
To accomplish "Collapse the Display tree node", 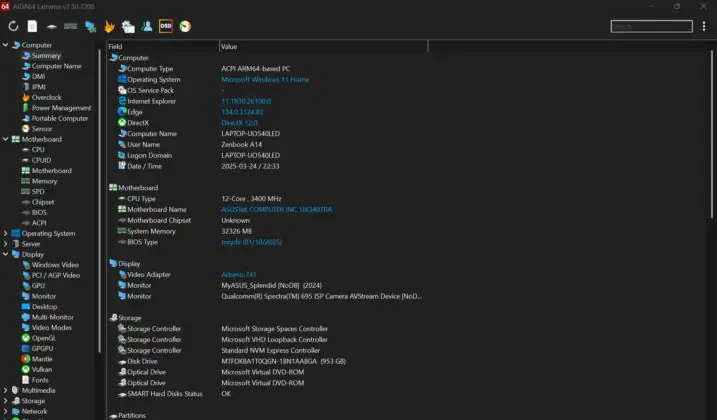I will [x=5, y=254].
